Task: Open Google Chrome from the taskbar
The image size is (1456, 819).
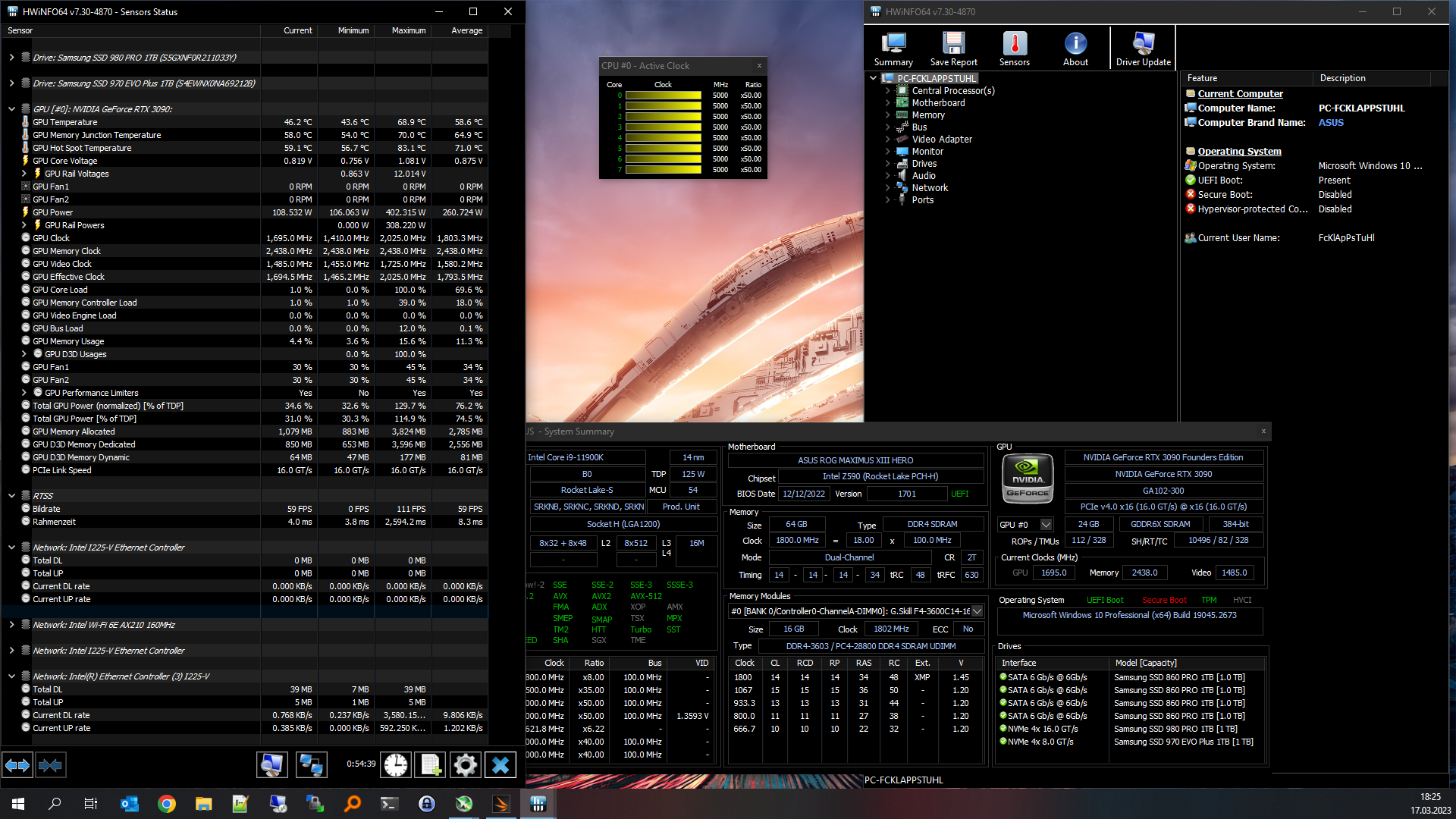Action: (x=166, y=804)
